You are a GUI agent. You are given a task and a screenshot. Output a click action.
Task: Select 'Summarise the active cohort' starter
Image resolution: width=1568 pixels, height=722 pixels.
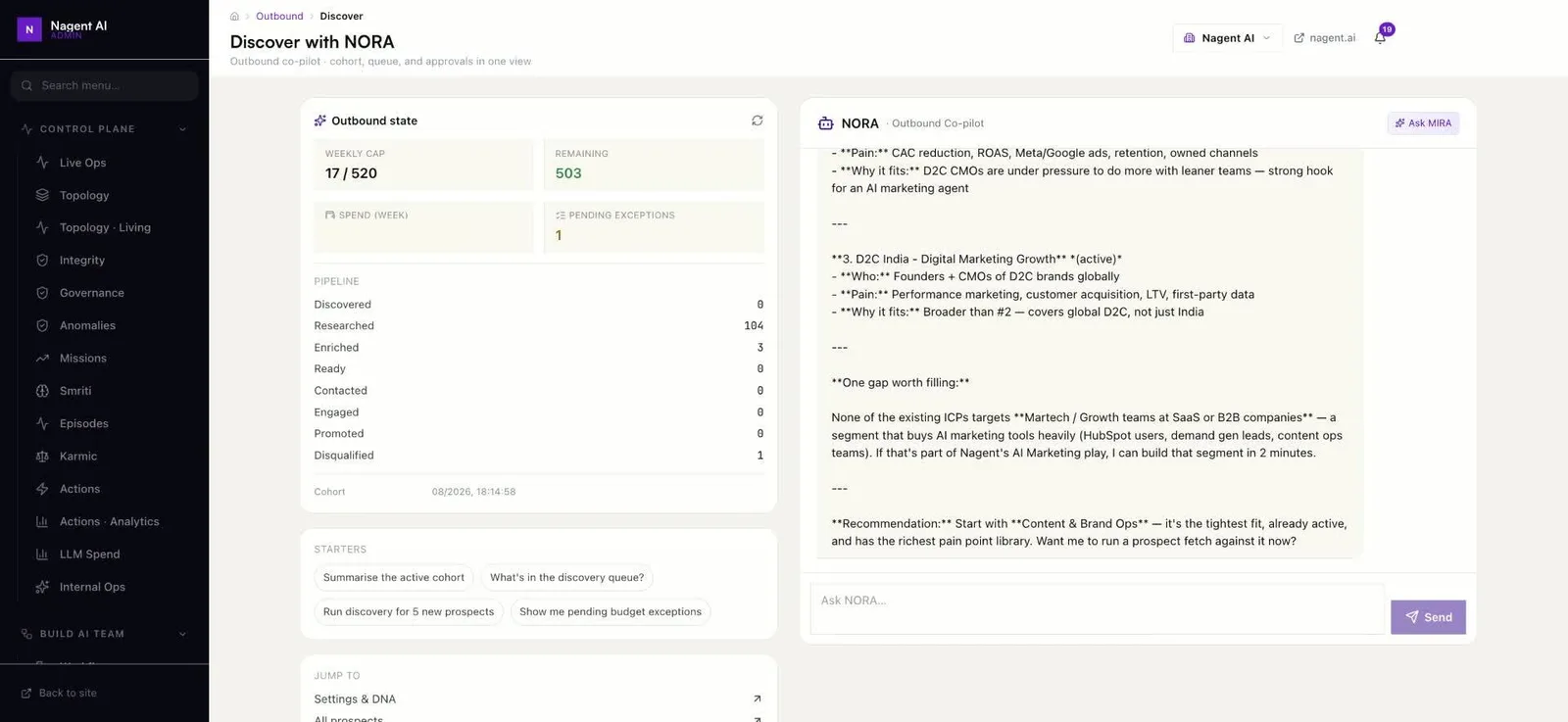coord(394,578)
